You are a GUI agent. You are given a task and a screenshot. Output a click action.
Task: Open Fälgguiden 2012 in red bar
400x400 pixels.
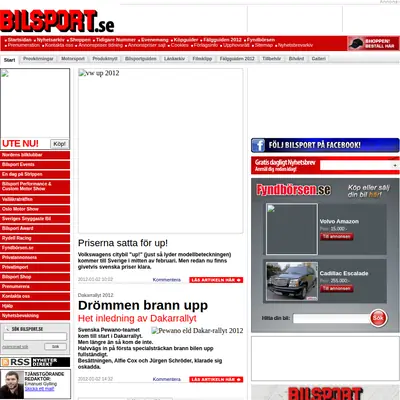coord(222,40)
